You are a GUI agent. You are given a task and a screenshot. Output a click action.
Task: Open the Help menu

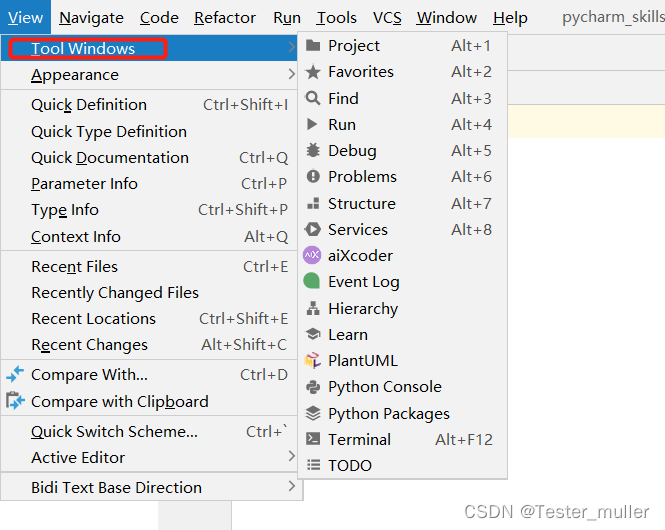coord(510,17)
